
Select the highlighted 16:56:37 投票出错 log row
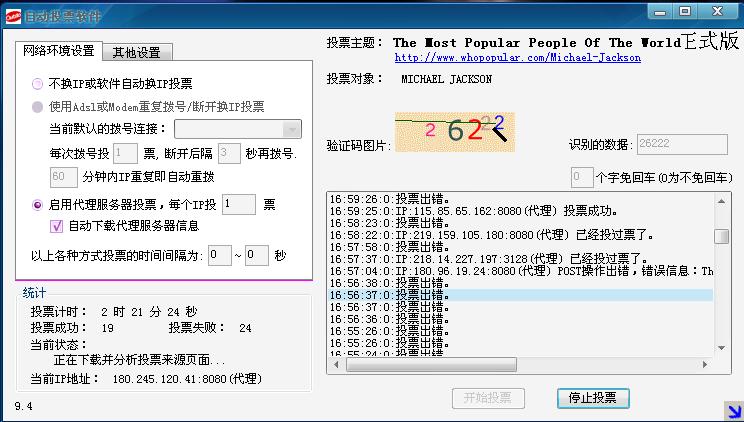(521, 295)
